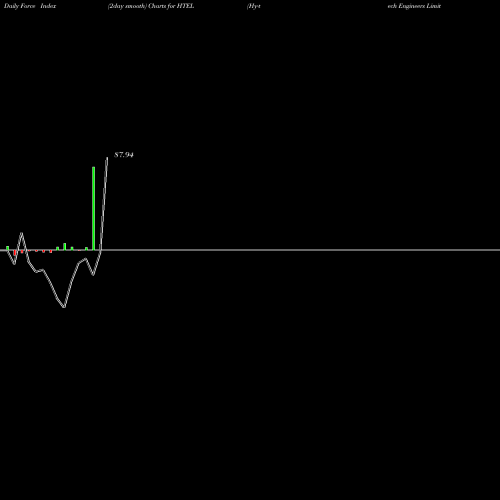Click the first dip of the line near left edge
The image size is (500, 500).
pos(14,264)
